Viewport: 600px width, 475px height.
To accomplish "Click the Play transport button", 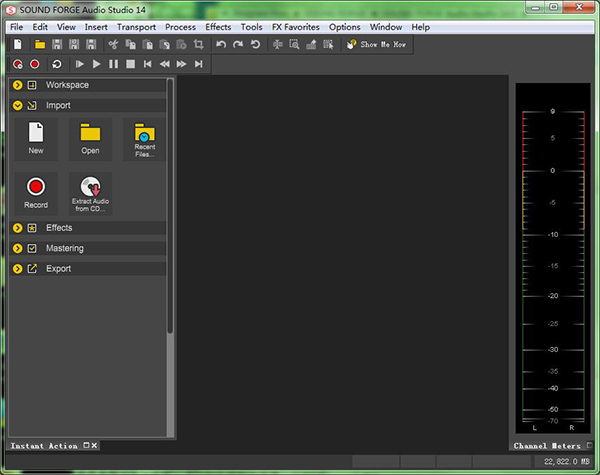I will pos(96,64).
